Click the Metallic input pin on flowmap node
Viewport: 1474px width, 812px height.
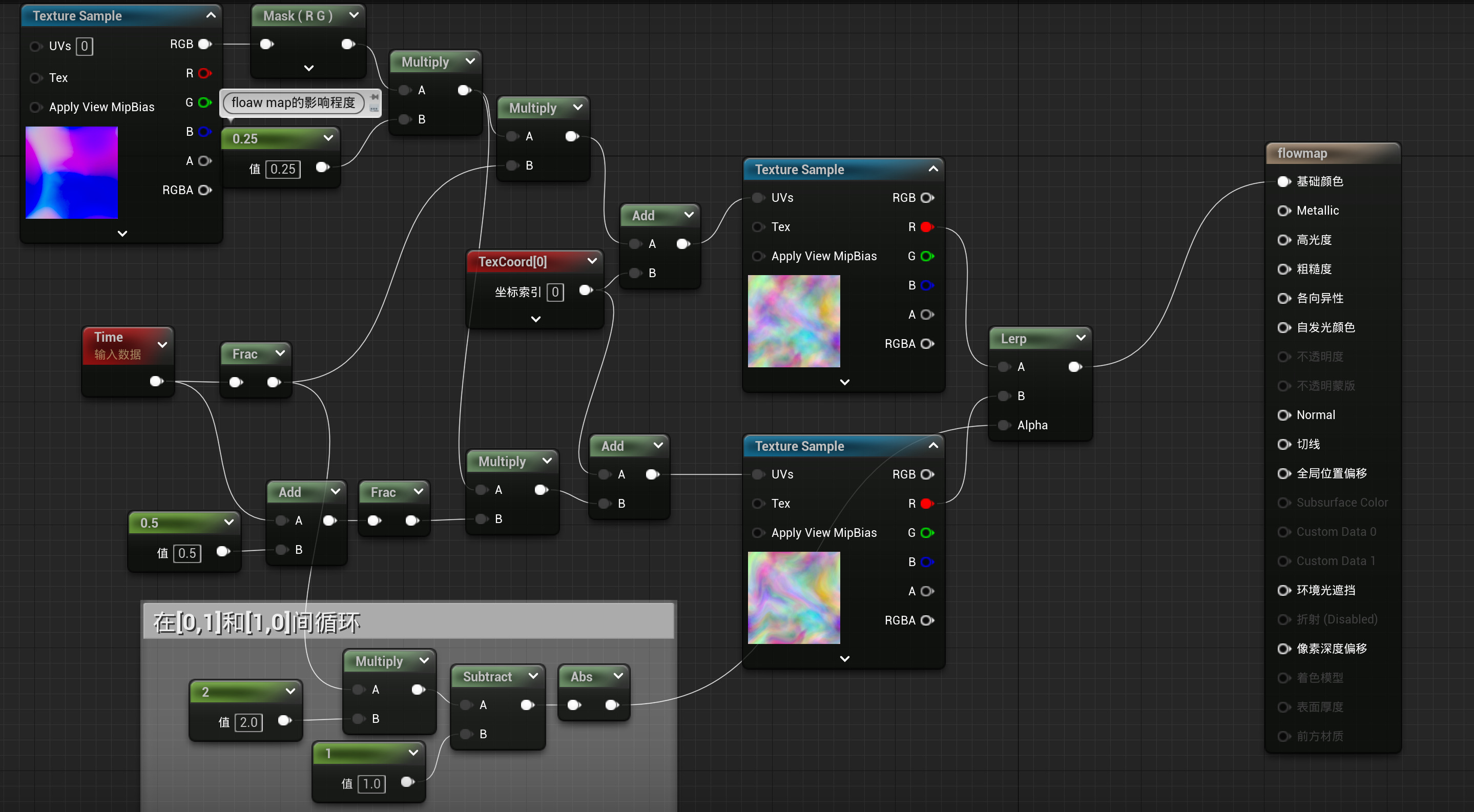pos(1283,211)
